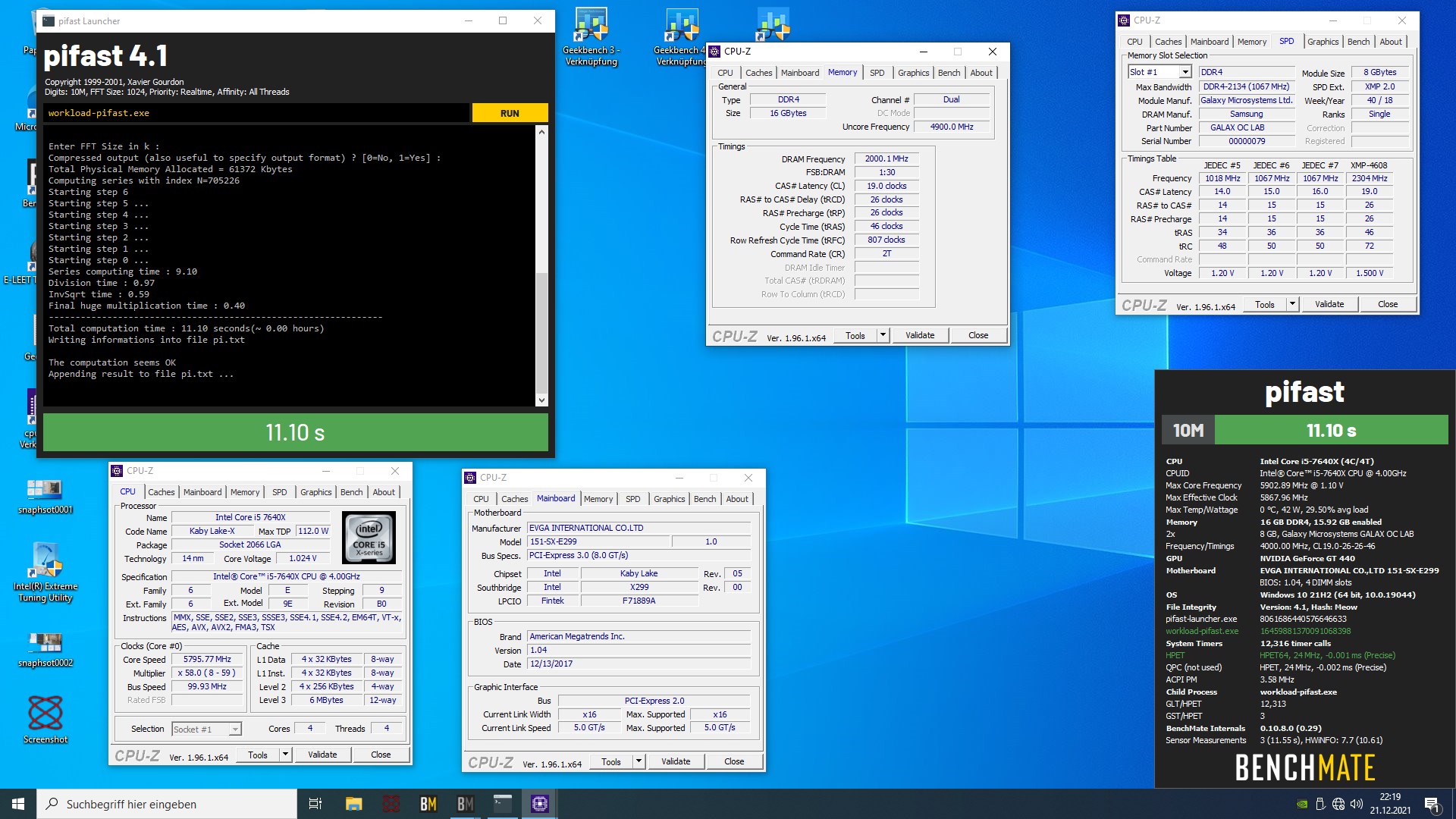This screenshot has height=819, width=1456.
Task: Click the BenchMate 11.10 s score banner
Action: [1331, 431]
